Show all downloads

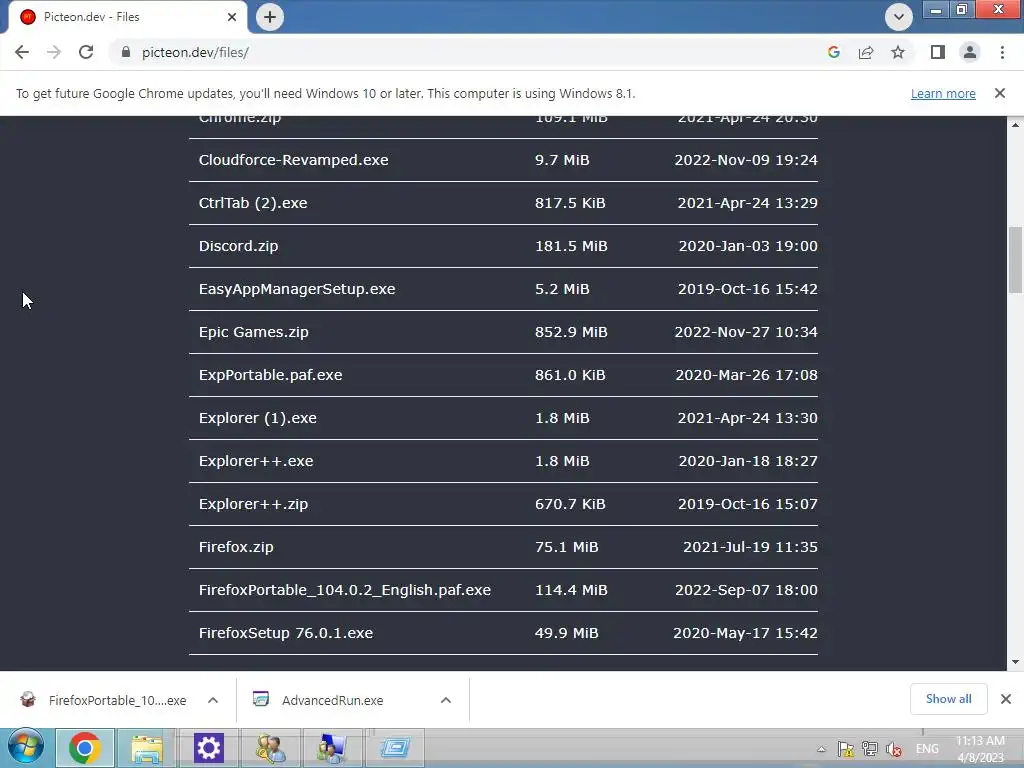point(948,699)
